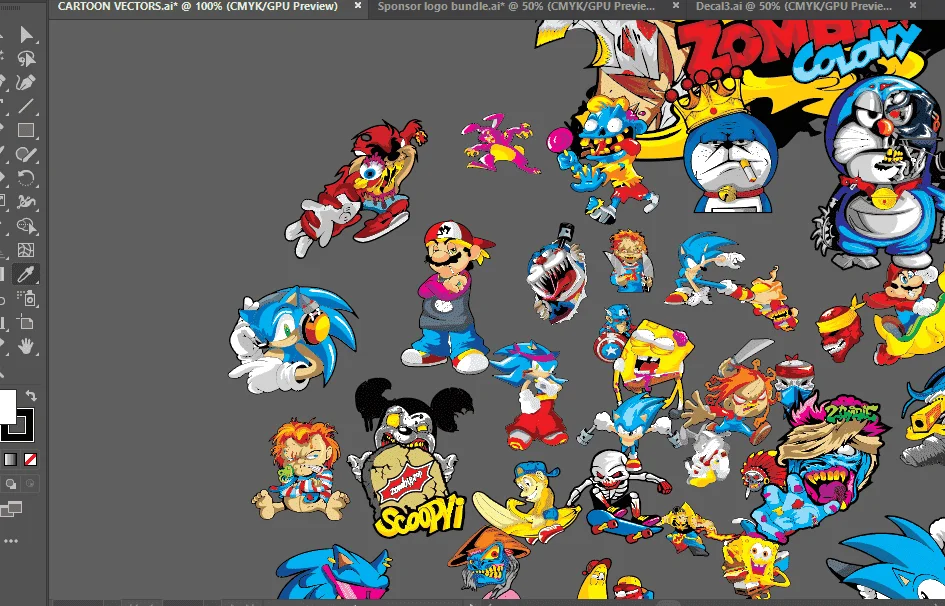Select the highlighted Eyedropper tool
Image resolution: width=945 pixels, height=606 pixels.
(x=26, y=274)
